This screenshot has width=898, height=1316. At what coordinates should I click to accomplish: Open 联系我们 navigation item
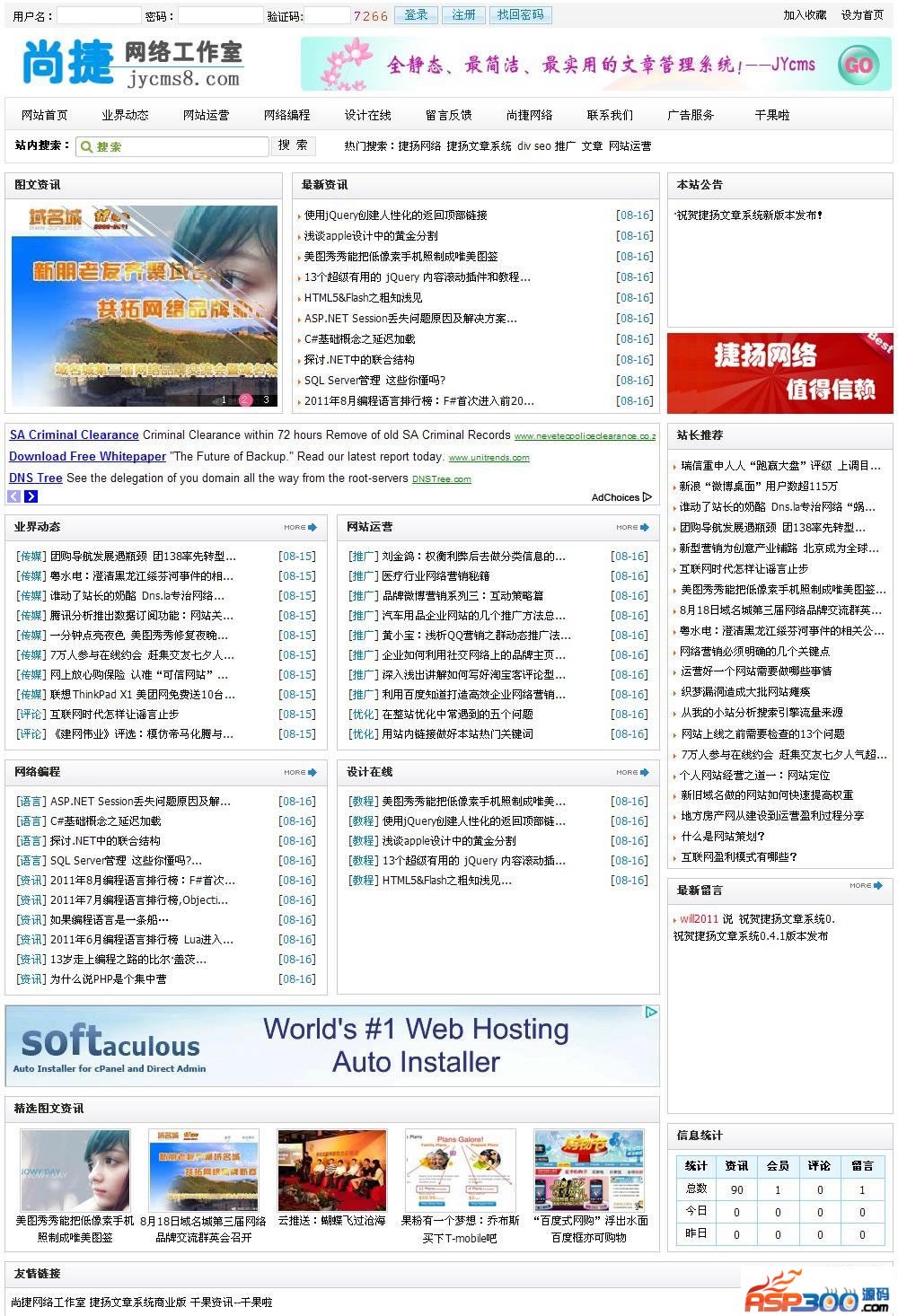610,115
